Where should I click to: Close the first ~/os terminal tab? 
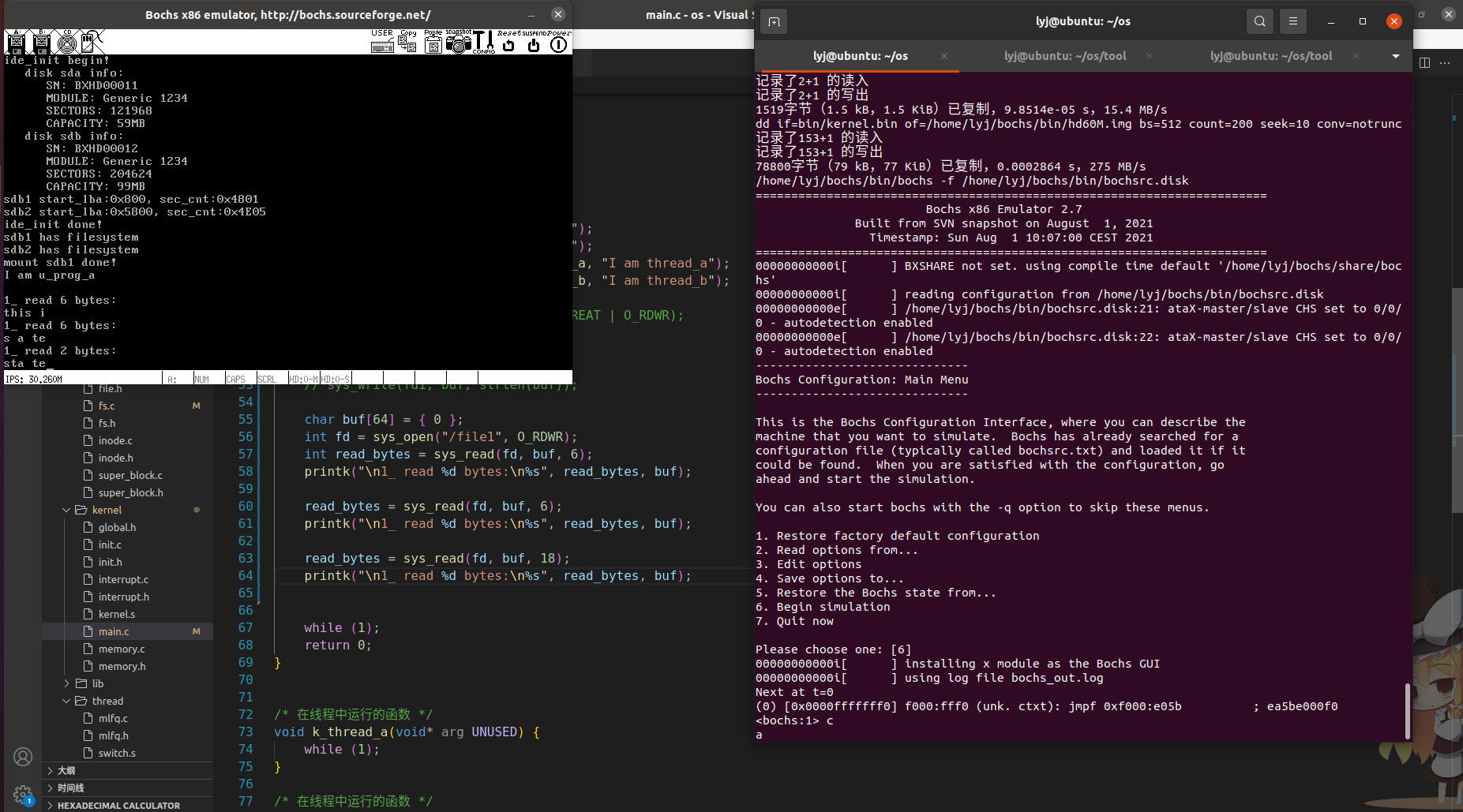pyautogui.click(x=944, y=56)
